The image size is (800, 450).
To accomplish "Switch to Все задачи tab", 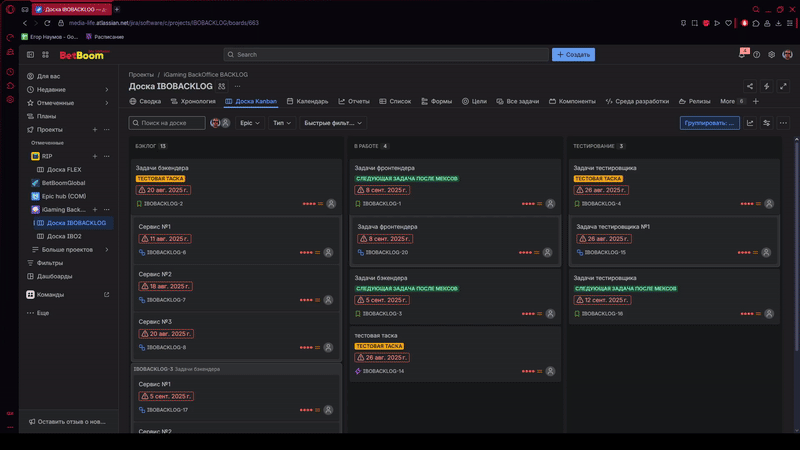I will [517, 102].
